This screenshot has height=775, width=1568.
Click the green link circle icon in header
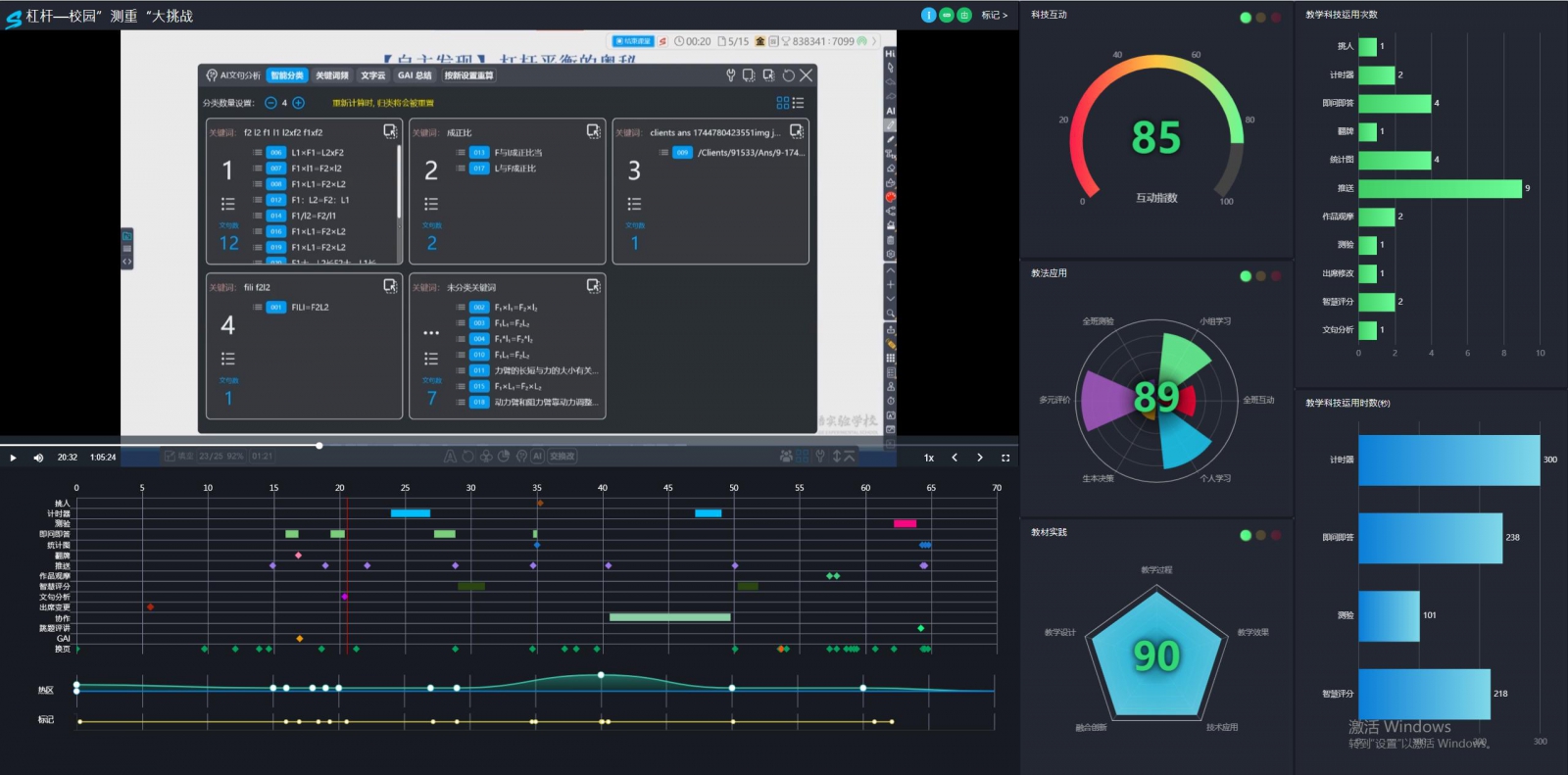click(x=947, y=15)
